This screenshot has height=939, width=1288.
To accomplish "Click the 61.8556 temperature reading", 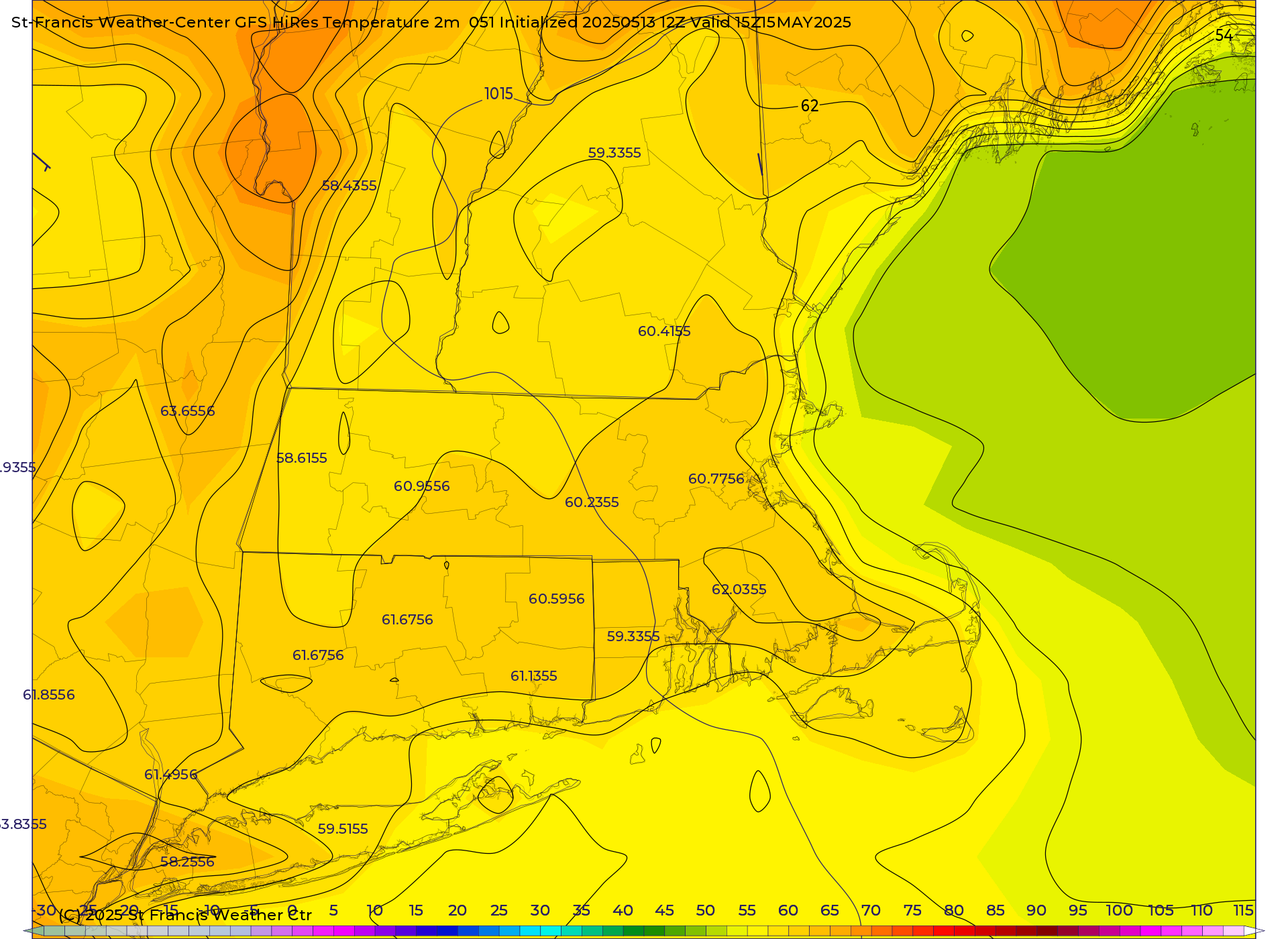I will tap(49, 695).
